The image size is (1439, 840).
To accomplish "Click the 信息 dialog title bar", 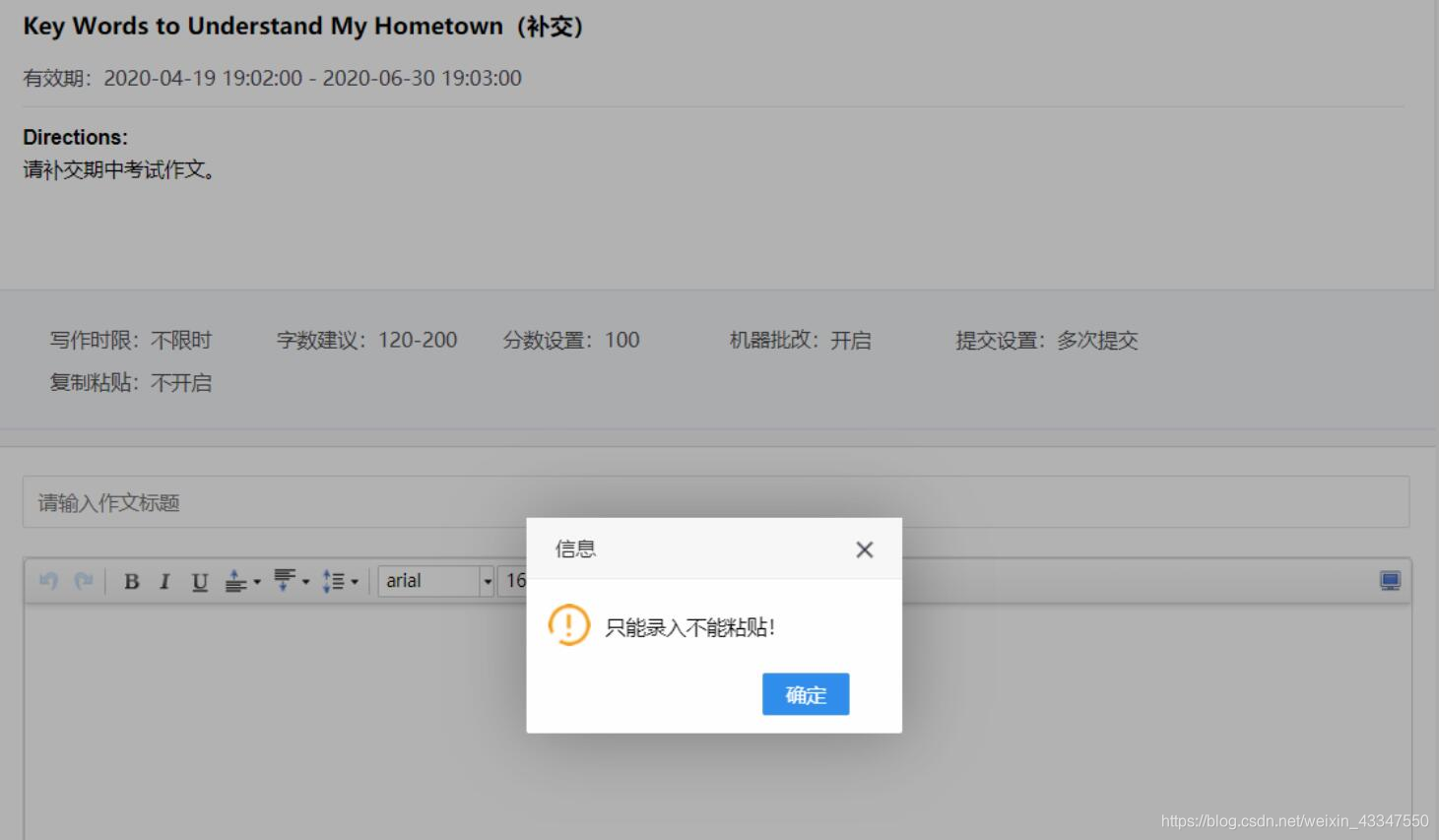I will point(575,549).
